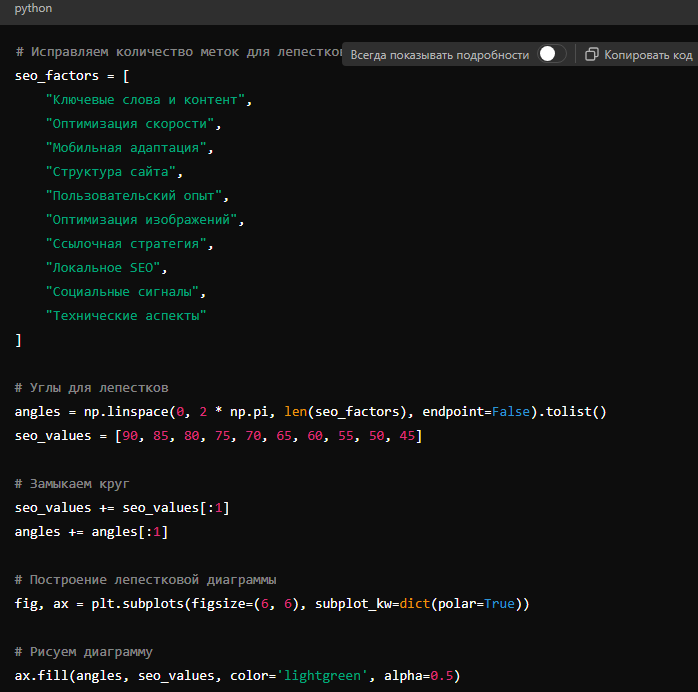Click the "Технические аспекты" string
698x692 pixels.
pyautogui.click(x=127, y=316)
